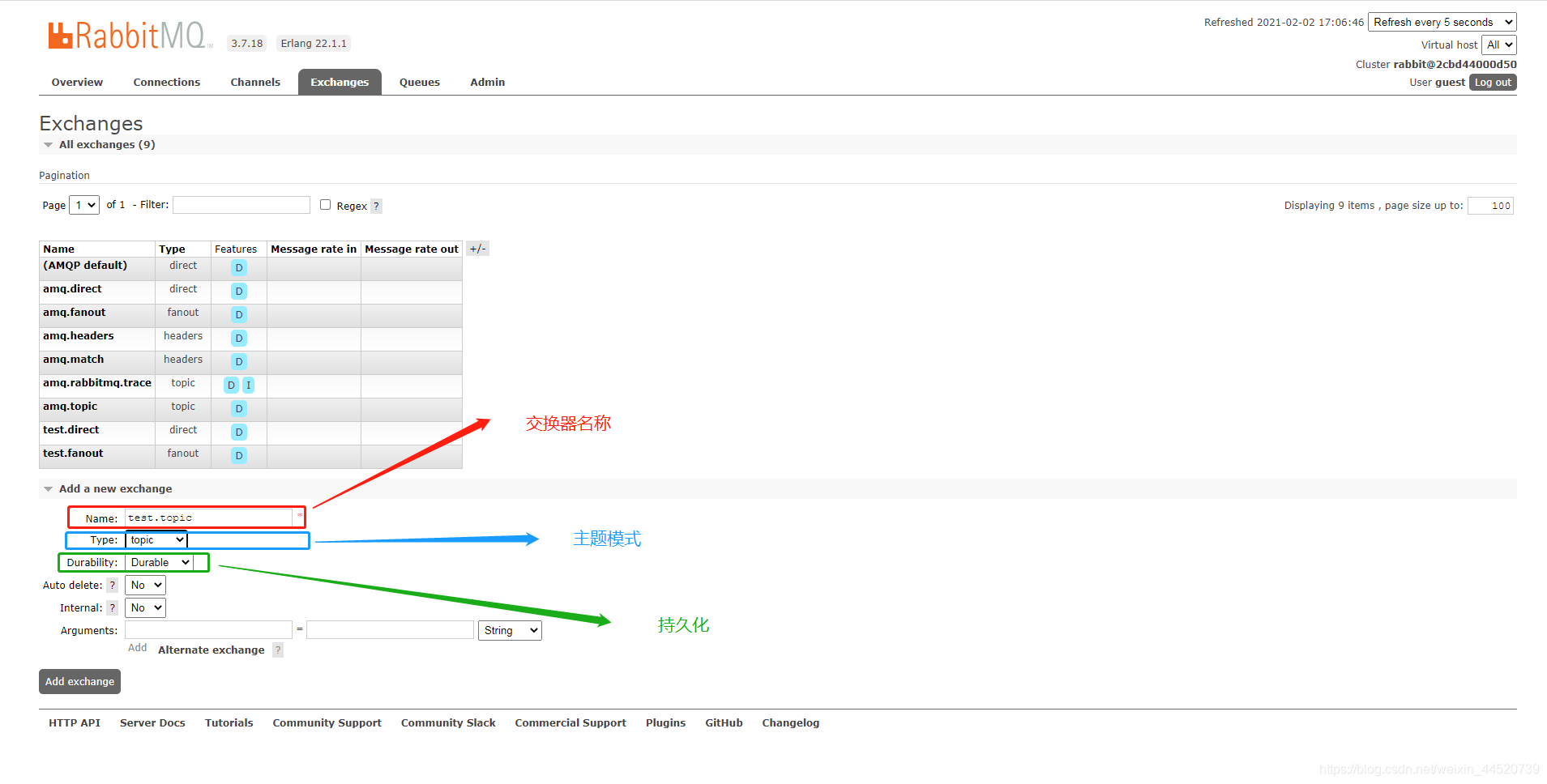Sort by the Name column header
This screenshot has width=1547, height=784.
click(x=59, y=249)
